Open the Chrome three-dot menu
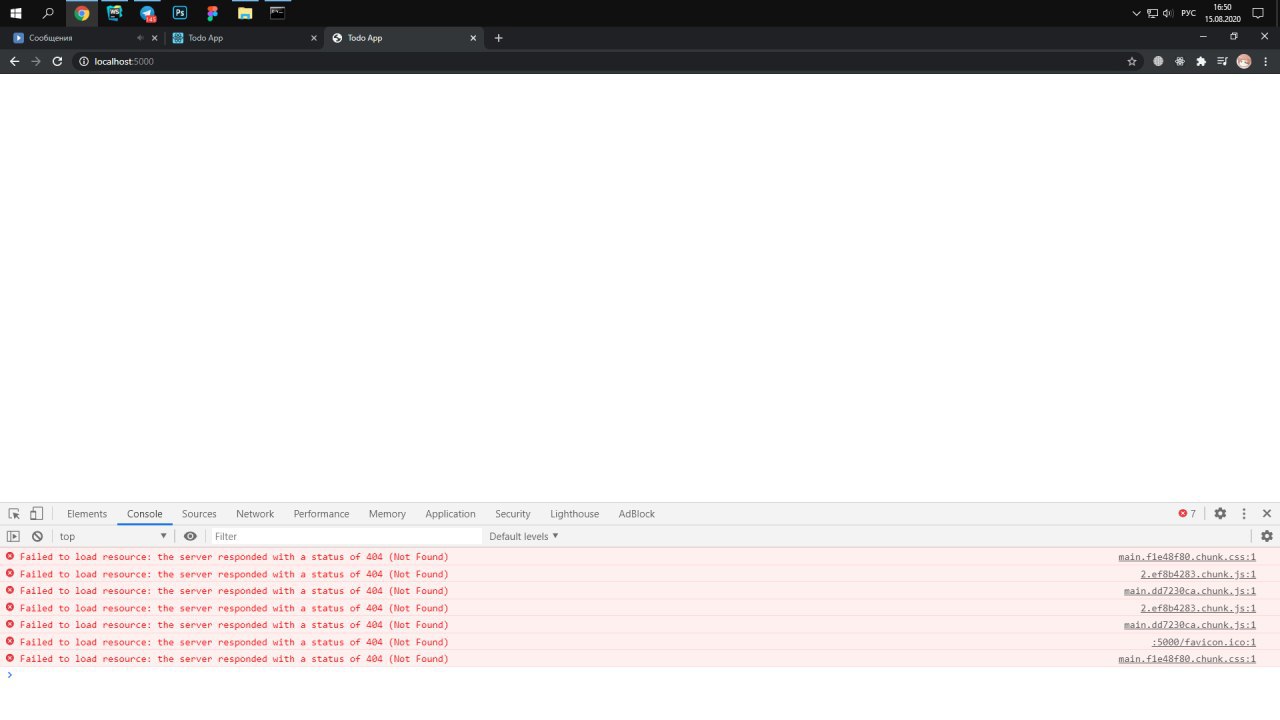 pos(1266,61)
